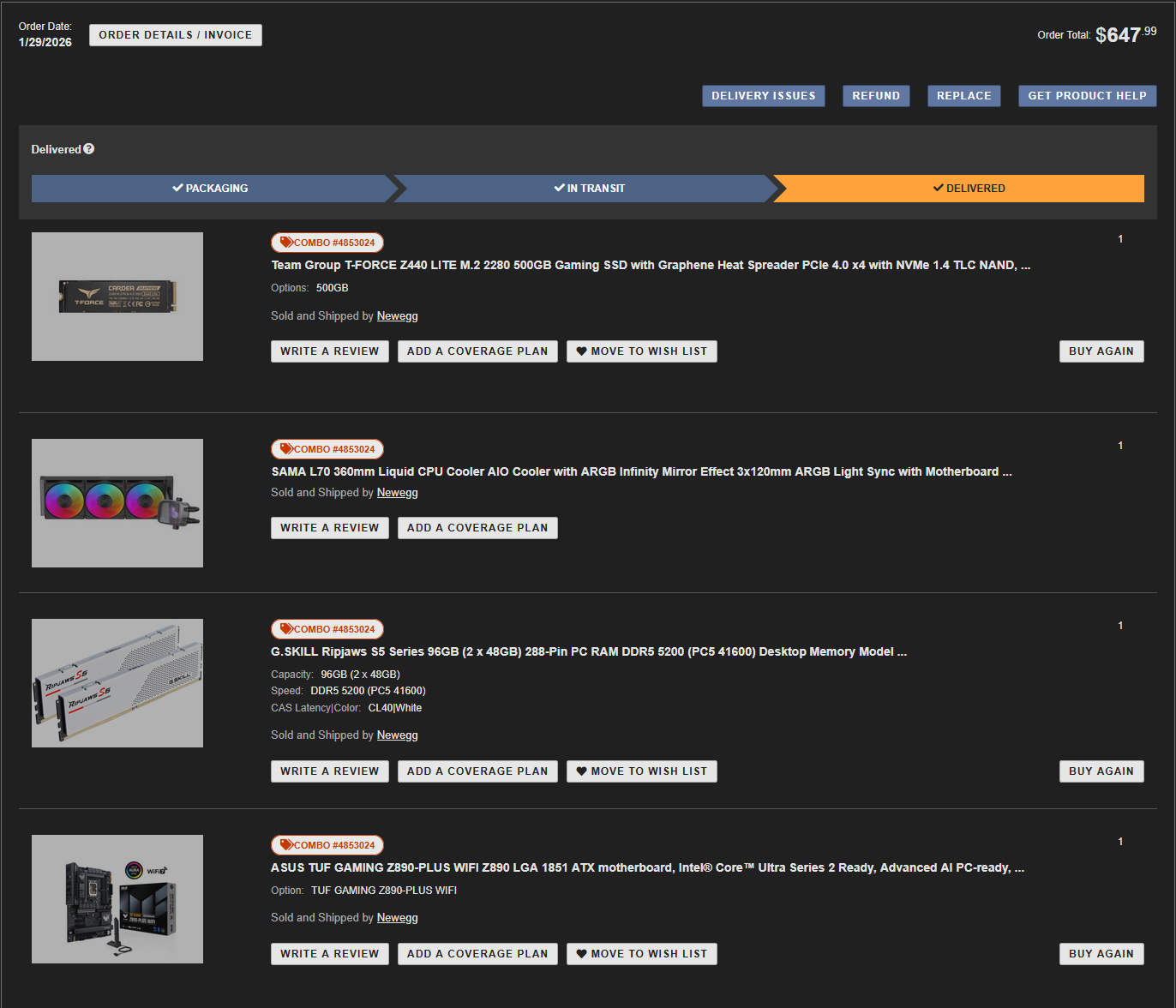Click Newegg seller link for SAMA cooler

pyautogui.click(x=398, y=493)
